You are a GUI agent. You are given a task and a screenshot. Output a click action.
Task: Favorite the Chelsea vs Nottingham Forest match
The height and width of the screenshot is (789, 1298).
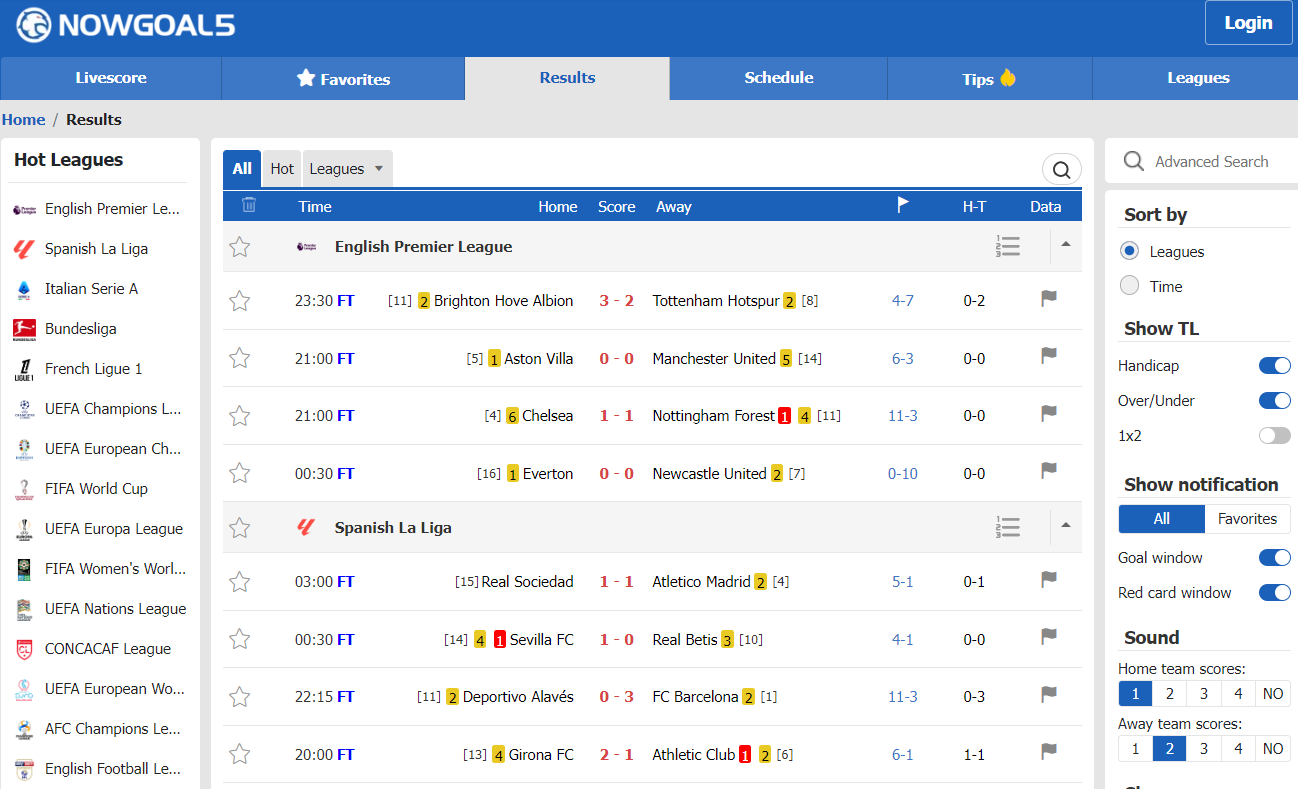tap(240, 416)
